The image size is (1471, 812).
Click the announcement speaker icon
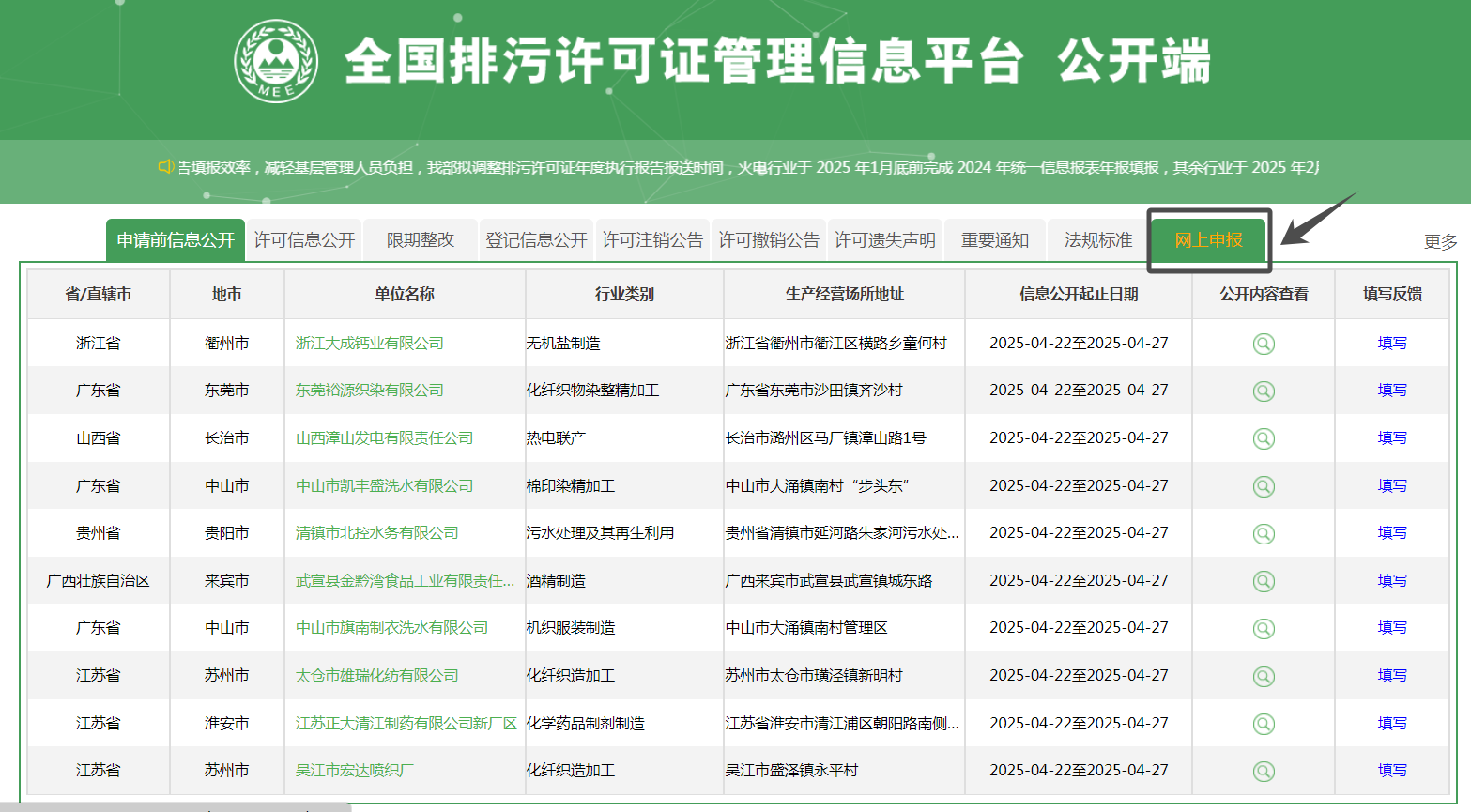(x=166, y=167)
